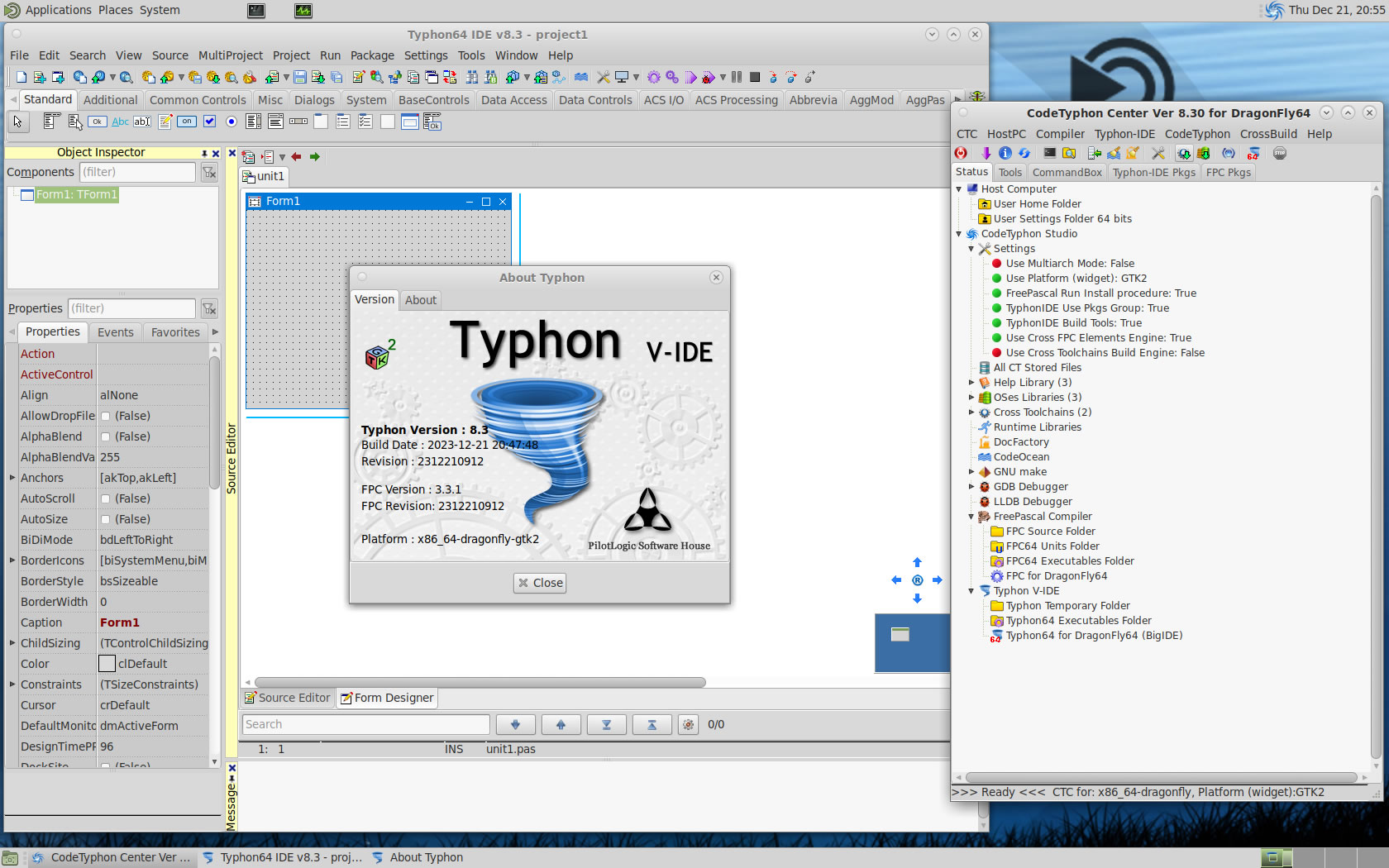The height and width of the screenshot is (868, 1389).
Task: Click the search next down-arrow button
Action: (515, 724)
